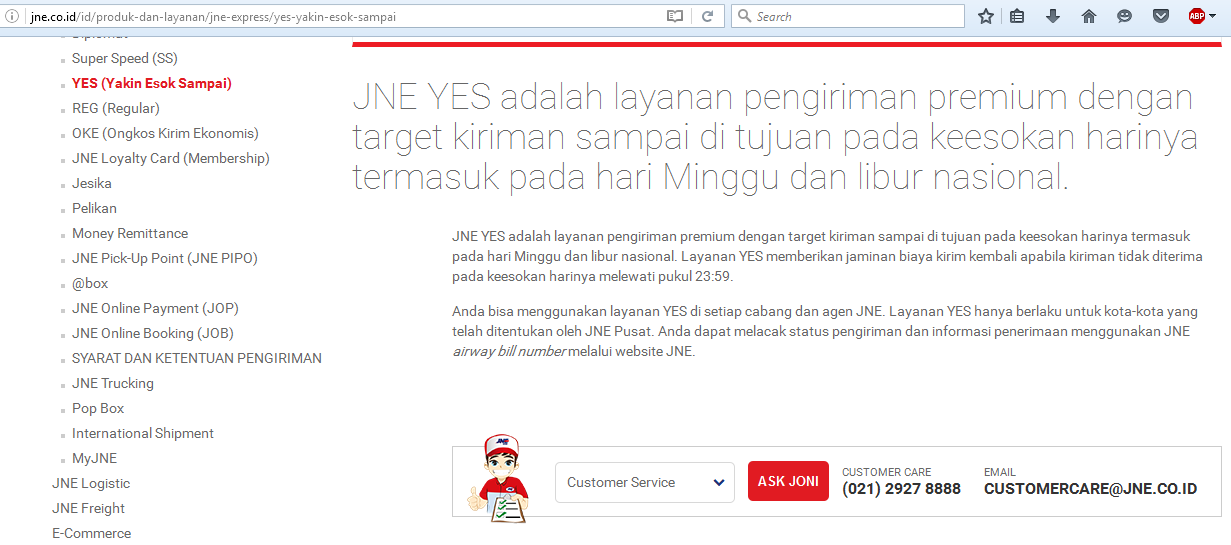Open Super Speed (SS) sidebar link

coord(125,58)
